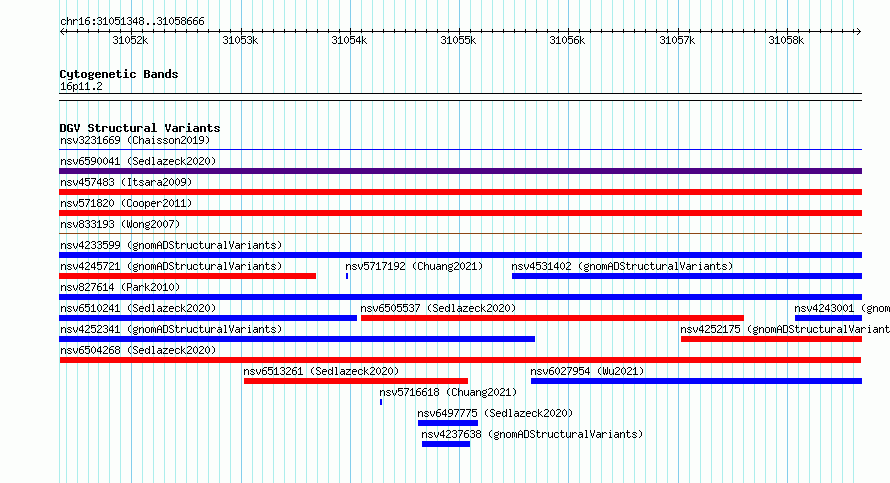Select the red bar under nsv6504268

[460, 360]
